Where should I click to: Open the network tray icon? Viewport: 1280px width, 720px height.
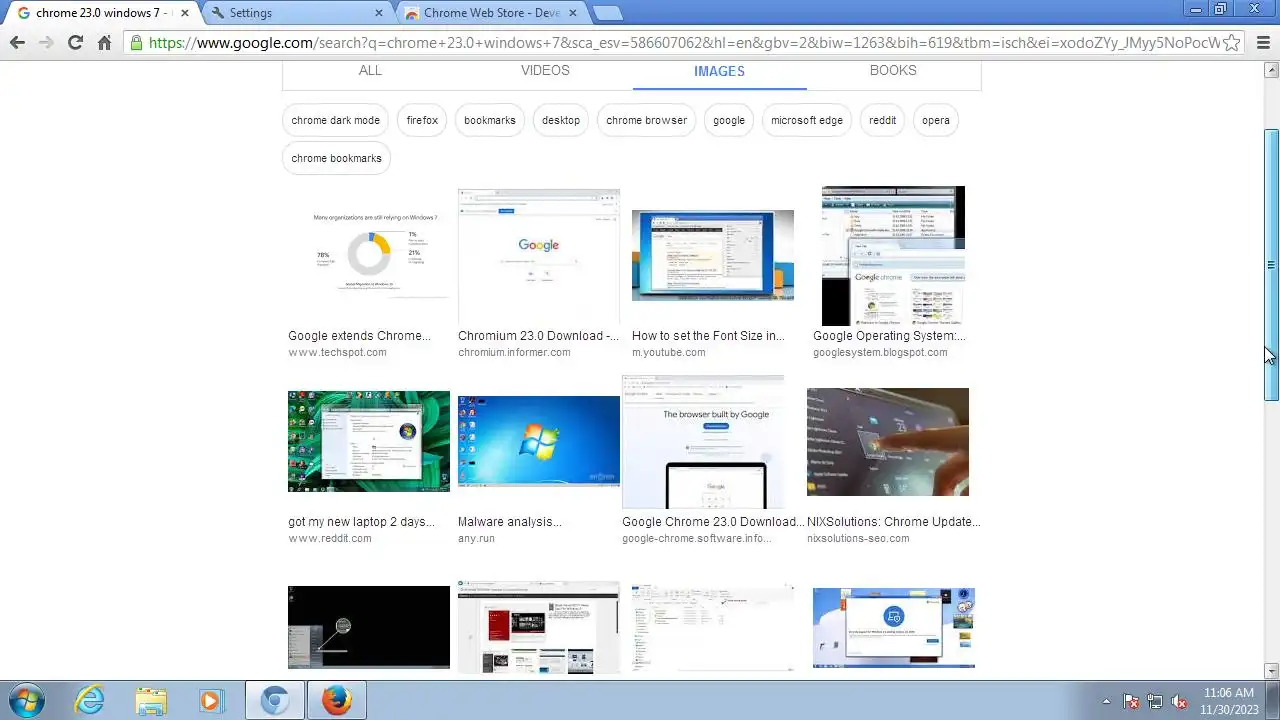tap(1155, 701)
